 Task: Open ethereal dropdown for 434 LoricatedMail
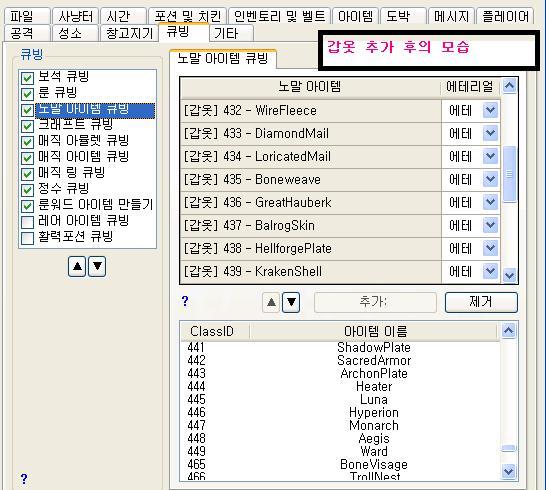(x=490, y=156)
